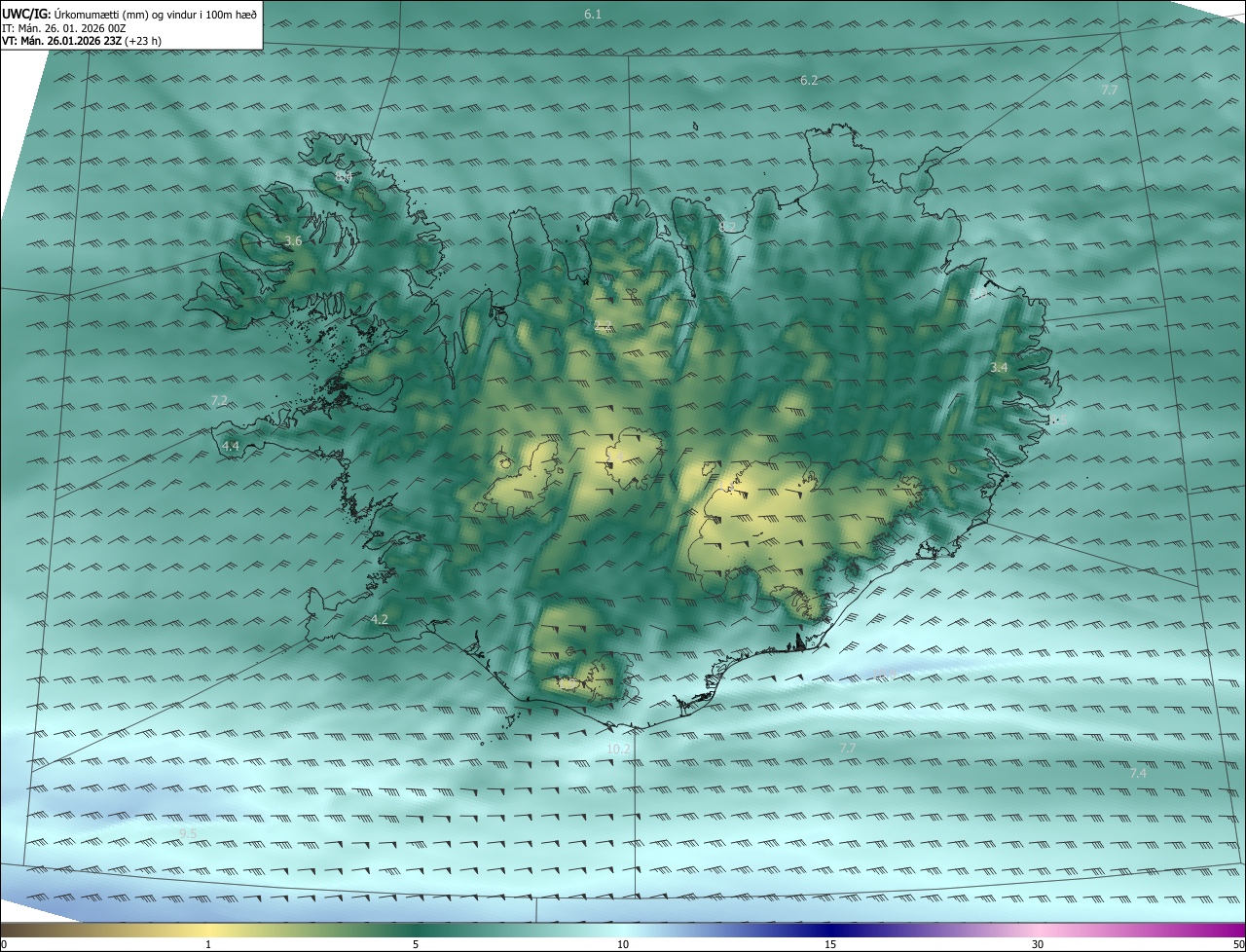Click the 3.6 value over the Westfjords
The width and height of the screenshot is (1246, 952).
(x=293, y=240)
